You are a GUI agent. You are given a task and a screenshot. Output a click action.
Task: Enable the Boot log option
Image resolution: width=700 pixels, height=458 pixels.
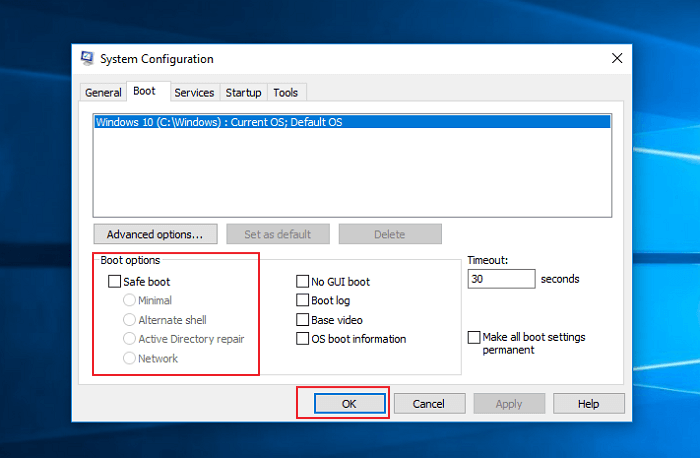coord(303,300)
